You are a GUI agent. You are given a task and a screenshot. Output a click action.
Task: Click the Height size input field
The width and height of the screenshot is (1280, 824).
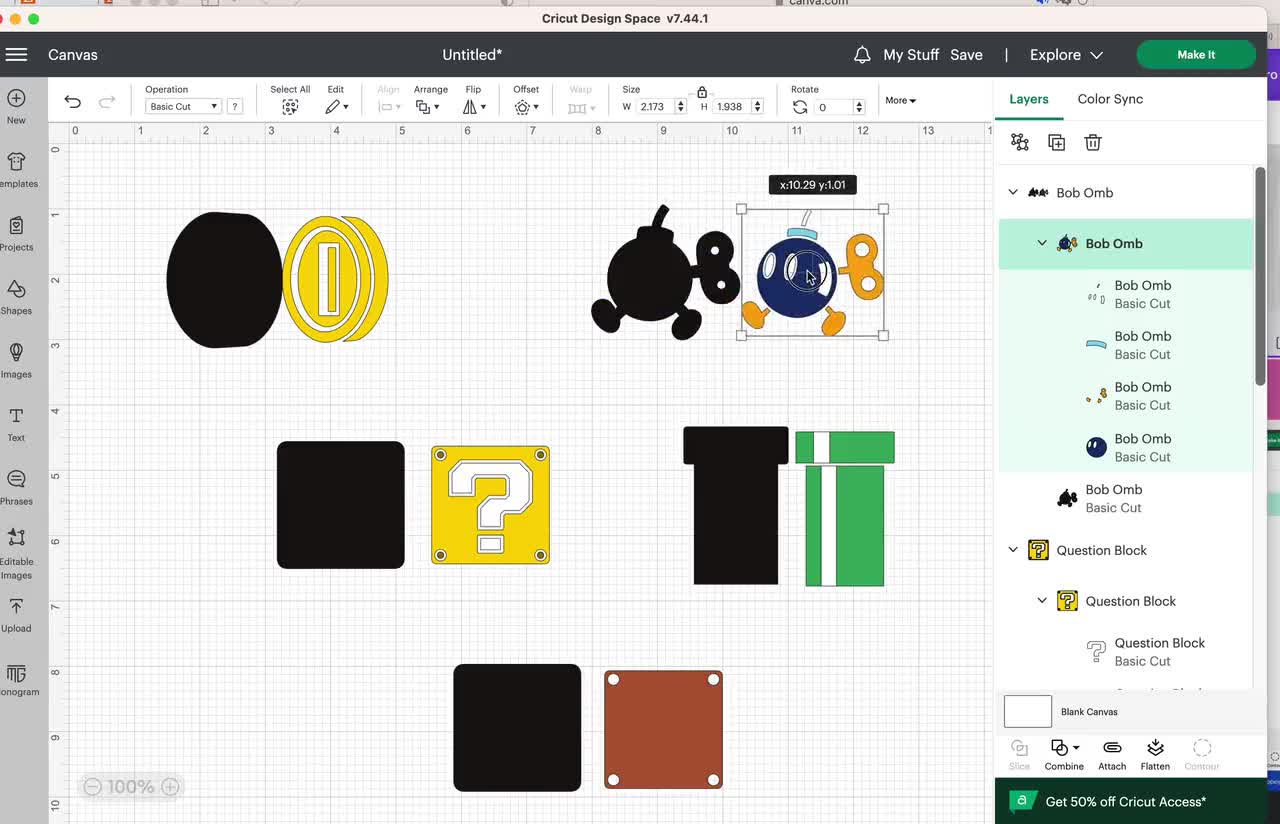click(730, 106)
